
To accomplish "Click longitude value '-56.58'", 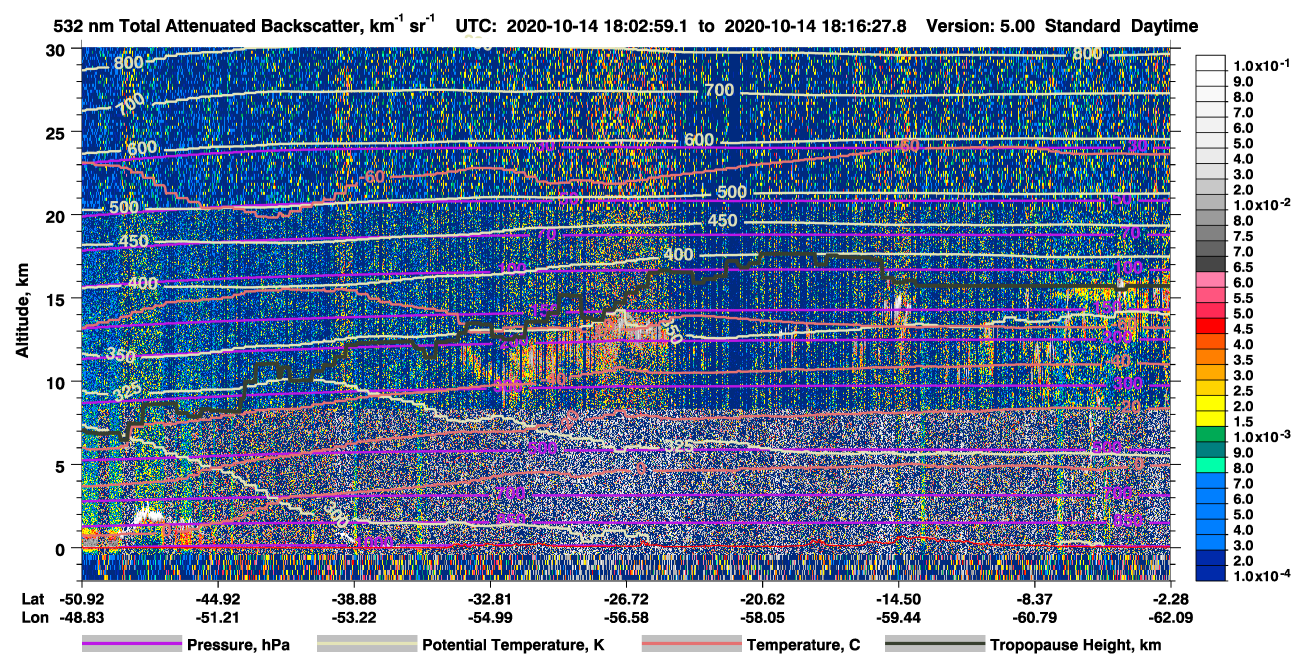I will tap(625, 617).
